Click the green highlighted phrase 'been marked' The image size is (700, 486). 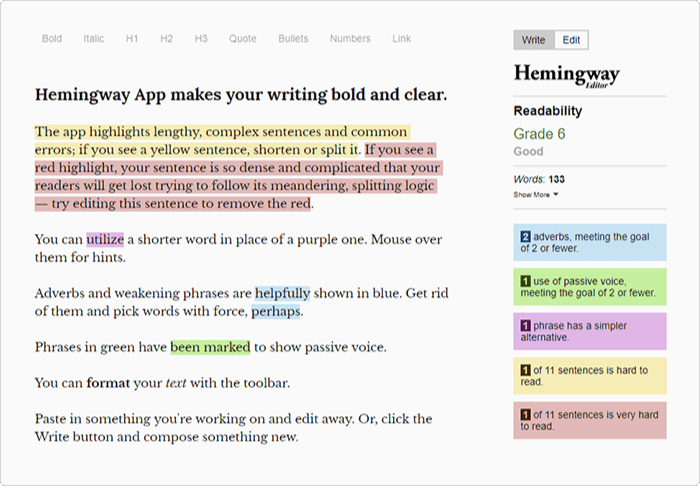(x=210, y=347)
